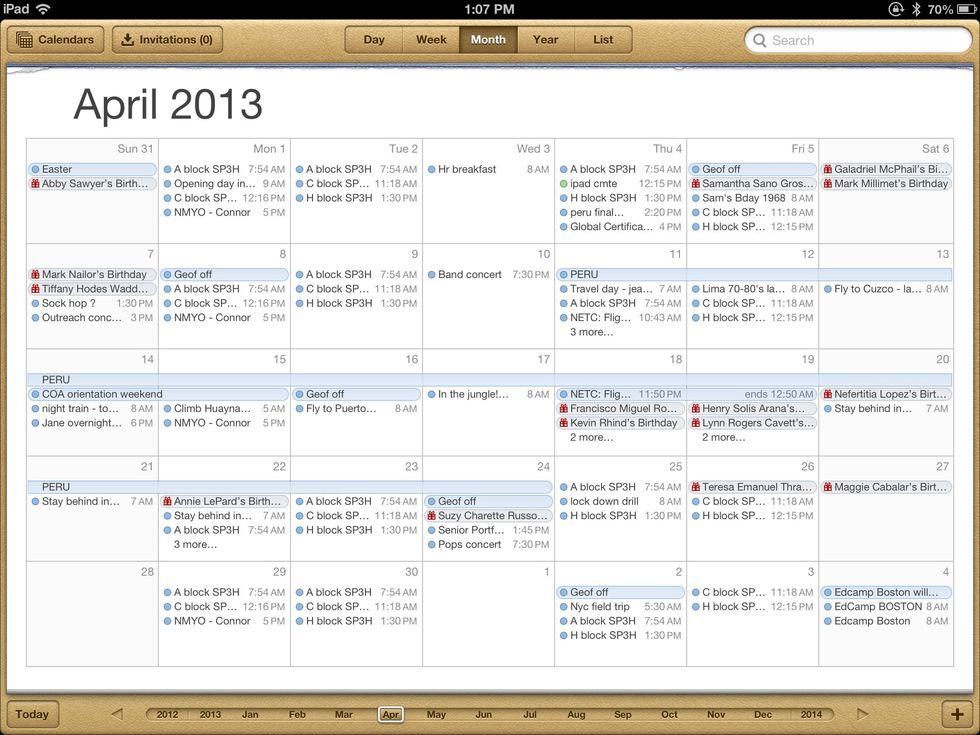980x735 pixels.
Task: Open the Invitations inbox
Action: click(x=167, y=40)
